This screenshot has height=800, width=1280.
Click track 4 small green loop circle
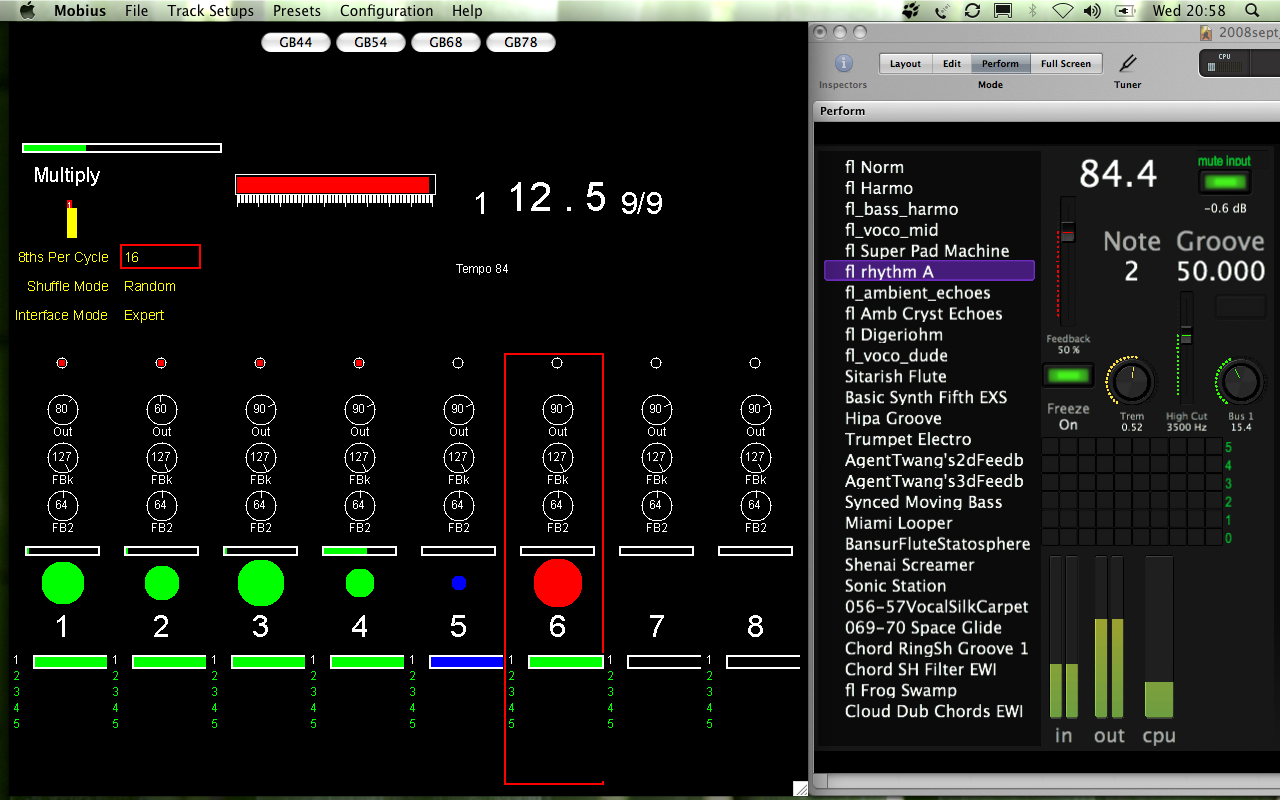[360, 583]
